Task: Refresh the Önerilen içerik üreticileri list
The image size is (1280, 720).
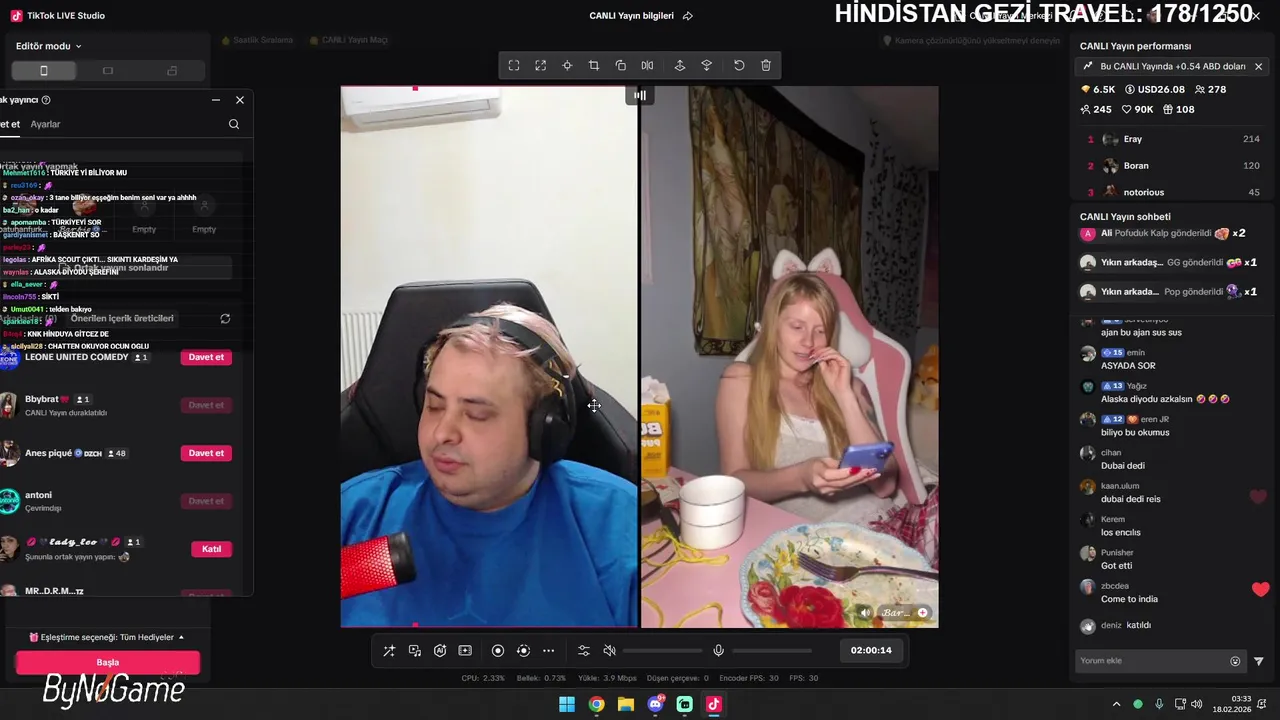Action: [x=225, y=319]
